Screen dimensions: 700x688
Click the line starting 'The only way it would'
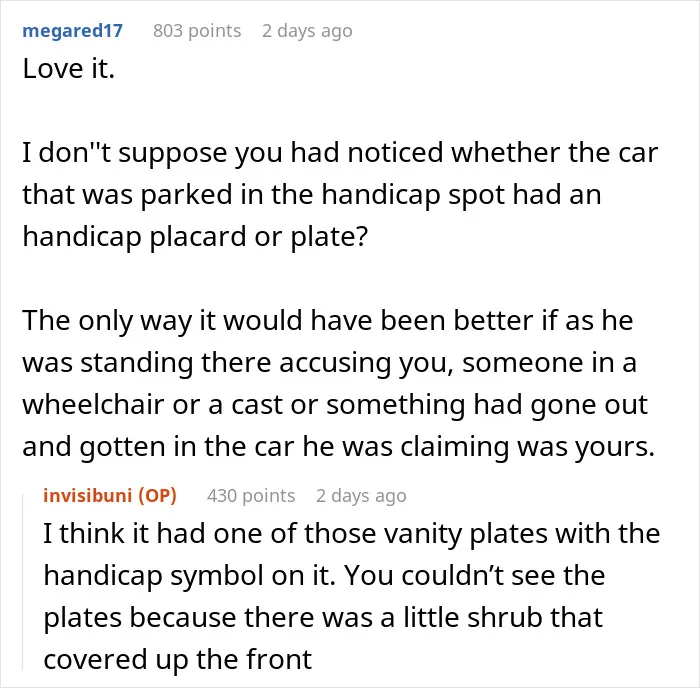(x=328, y=321)
